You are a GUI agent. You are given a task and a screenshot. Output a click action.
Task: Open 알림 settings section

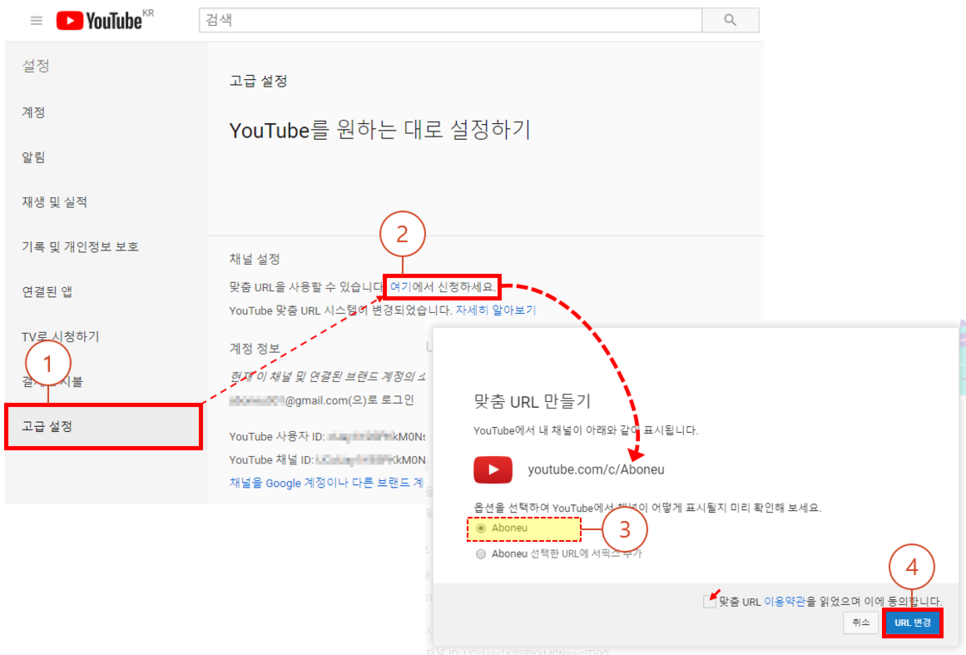33,157
